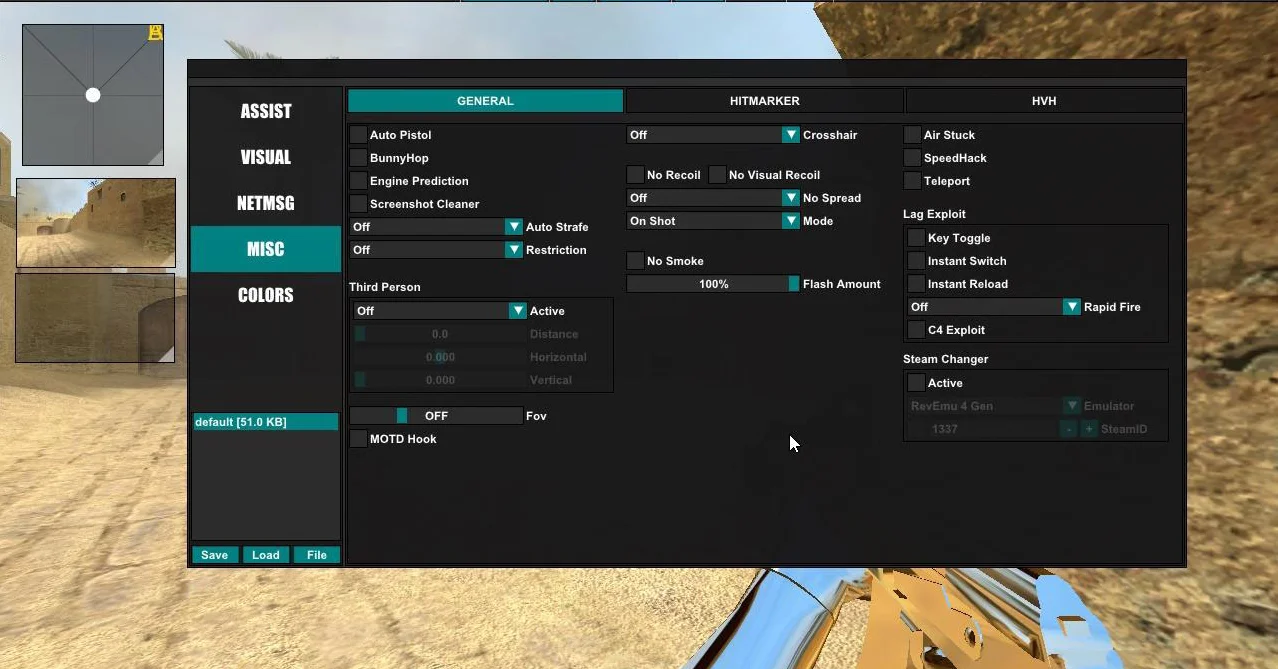The height and width of the screenshot is (669, 1278).
Task: Open the Crosshair dropdown
Action: point(712,135)
